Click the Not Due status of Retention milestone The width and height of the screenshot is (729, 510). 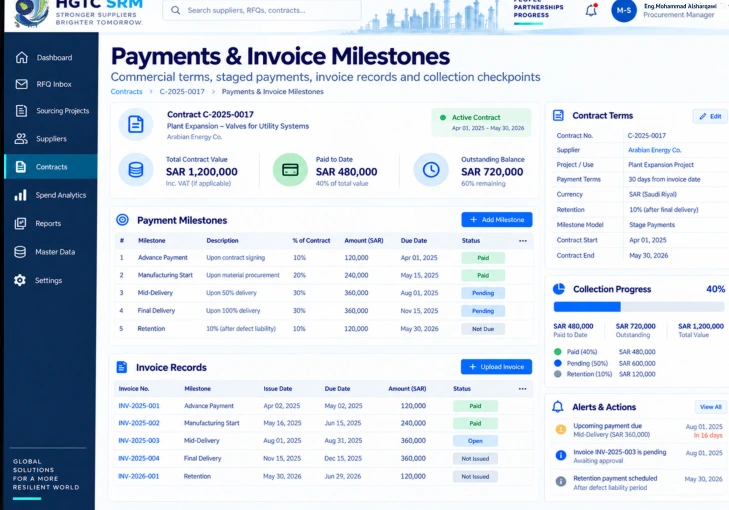pyautogui.click(x=483, y=329)
